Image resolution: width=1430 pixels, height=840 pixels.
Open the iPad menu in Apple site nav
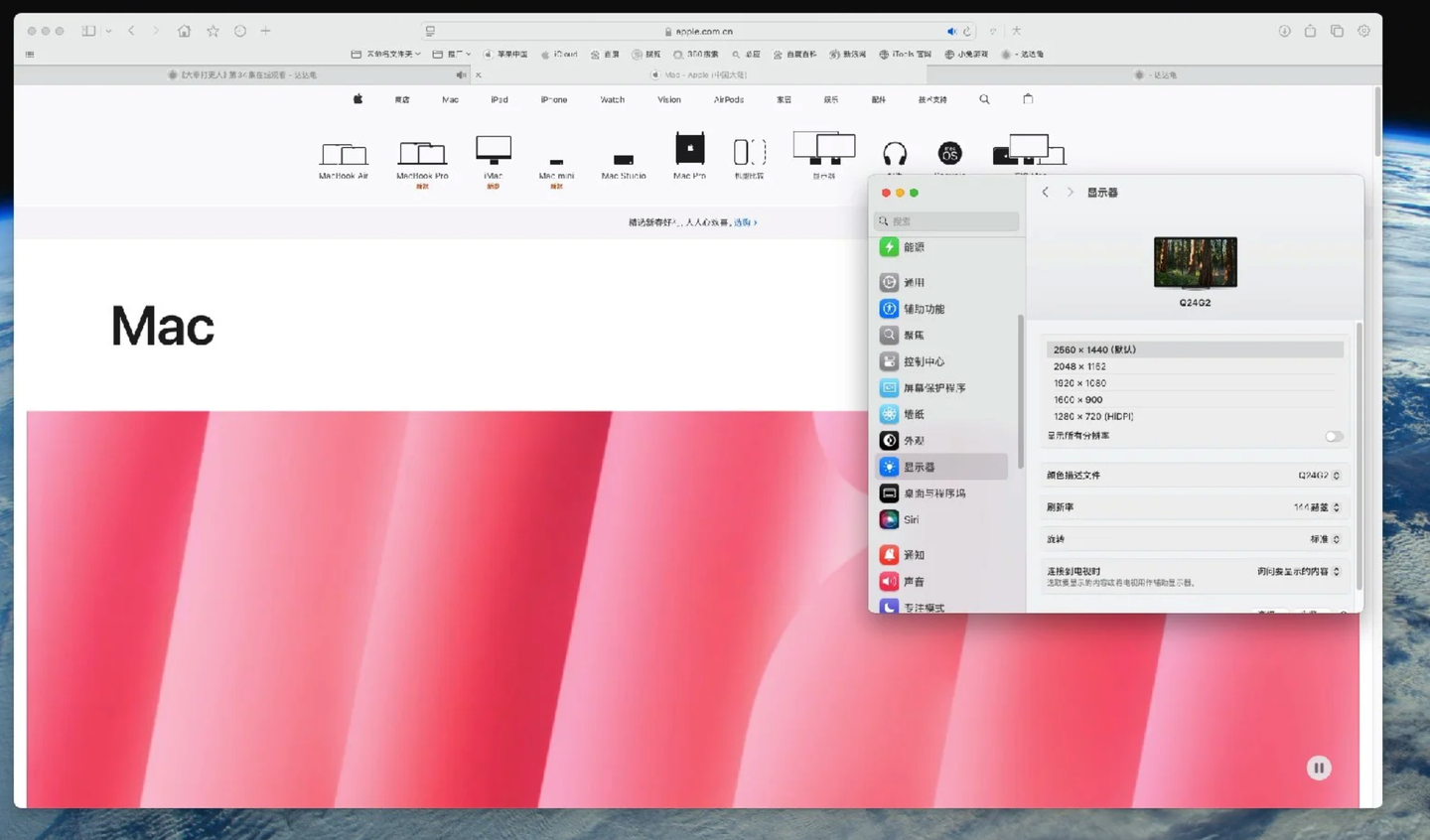click(500, 99)
